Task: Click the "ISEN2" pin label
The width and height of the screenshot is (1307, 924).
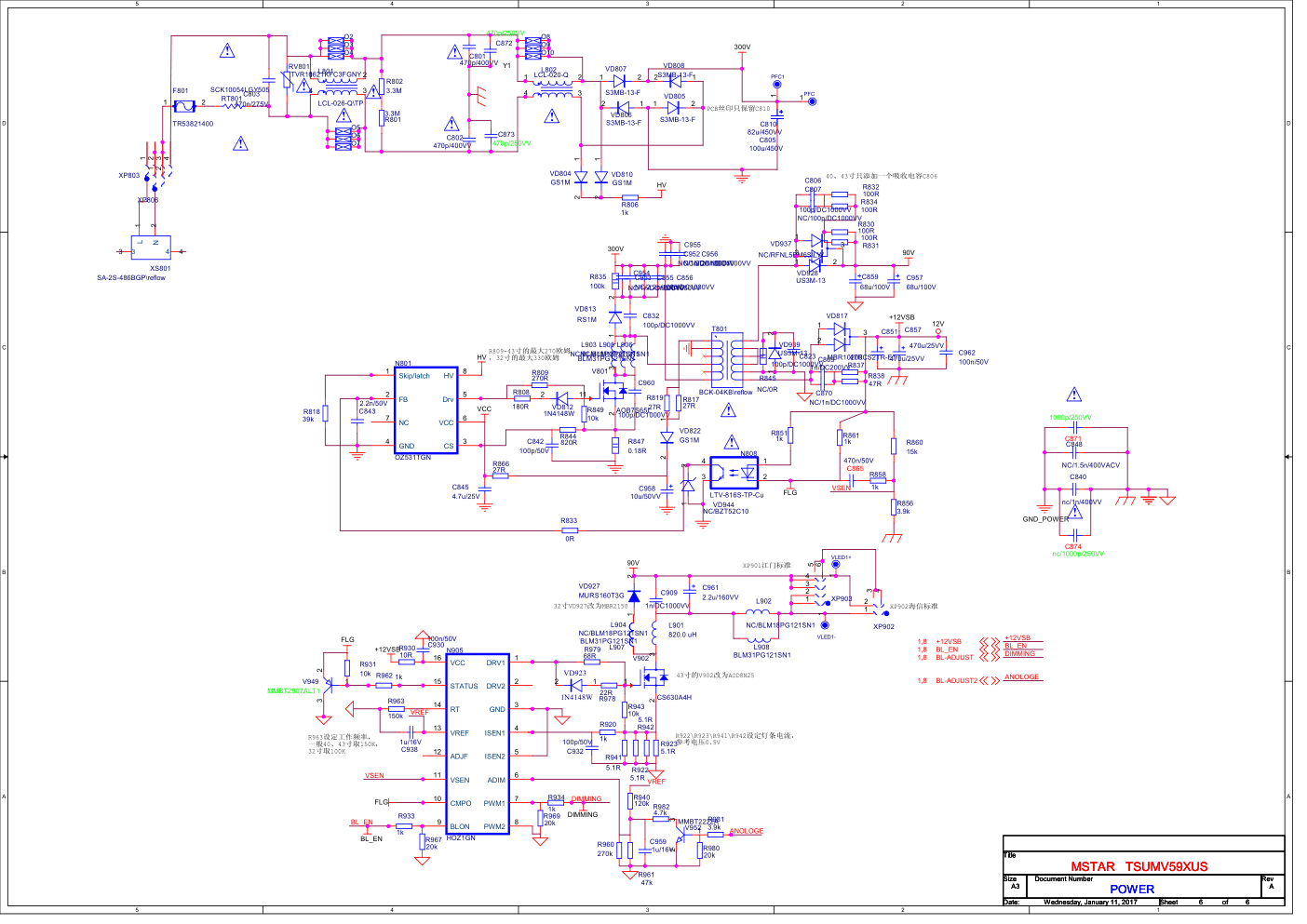Action: coord(494,757)
